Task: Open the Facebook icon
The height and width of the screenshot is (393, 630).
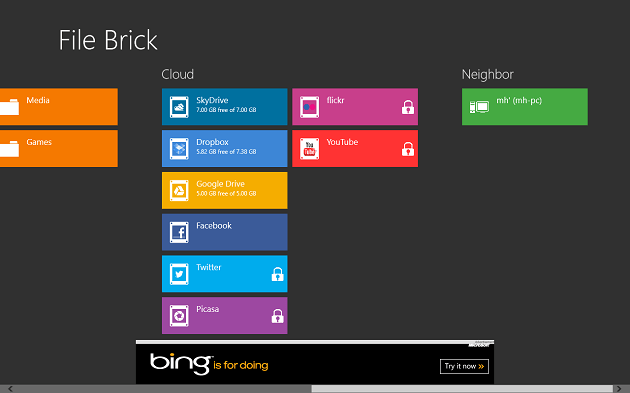Action: click(x=179, y=233)
